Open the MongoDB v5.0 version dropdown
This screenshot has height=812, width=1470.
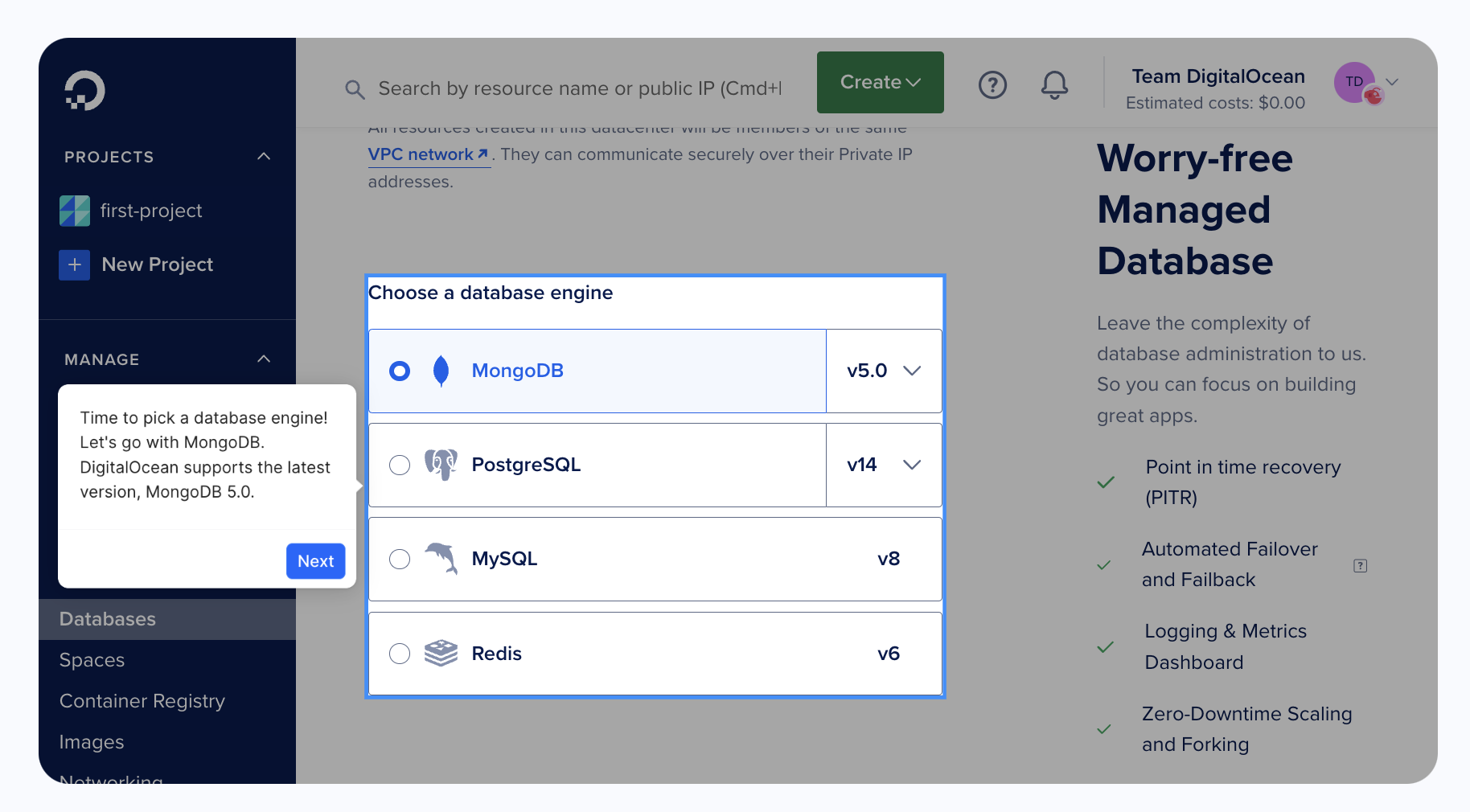click(x=884, y=371)
